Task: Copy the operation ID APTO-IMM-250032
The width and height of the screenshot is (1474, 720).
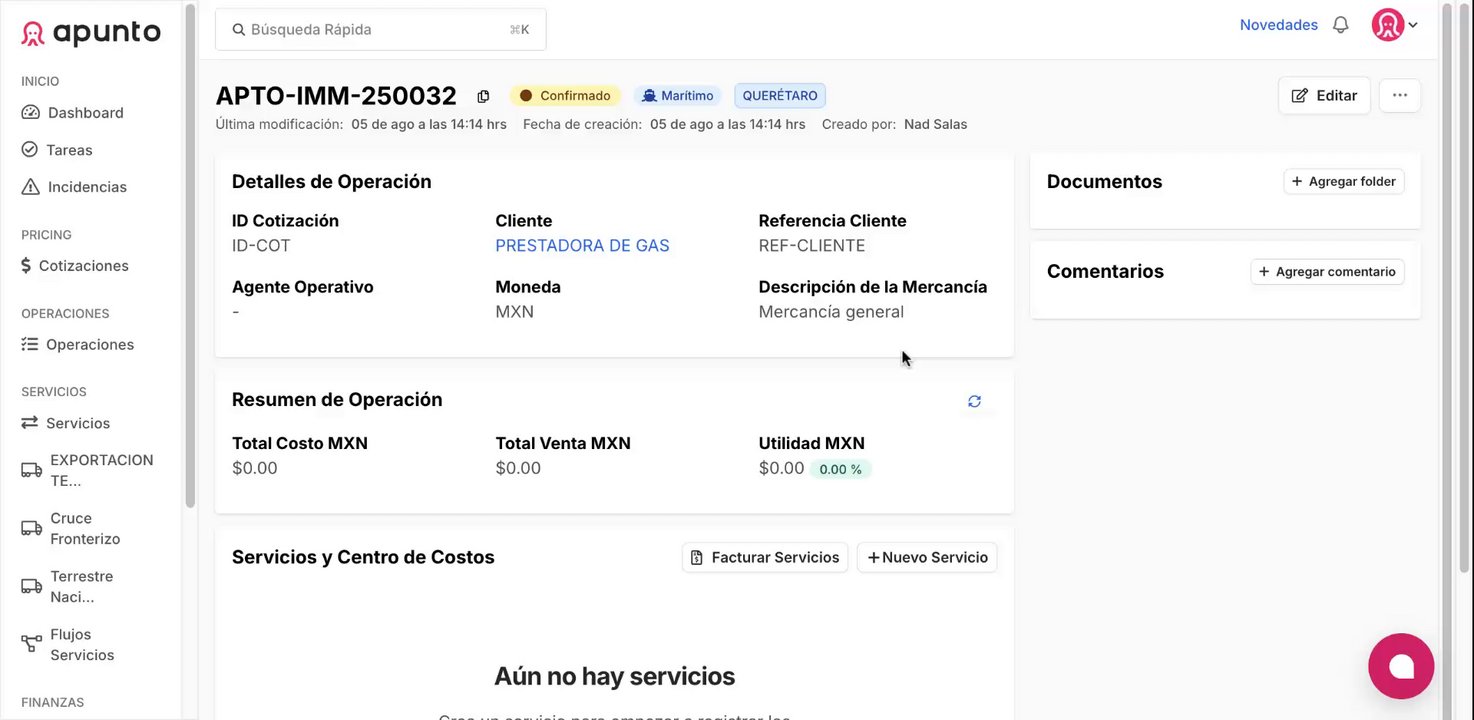Action: coord(483,96)
